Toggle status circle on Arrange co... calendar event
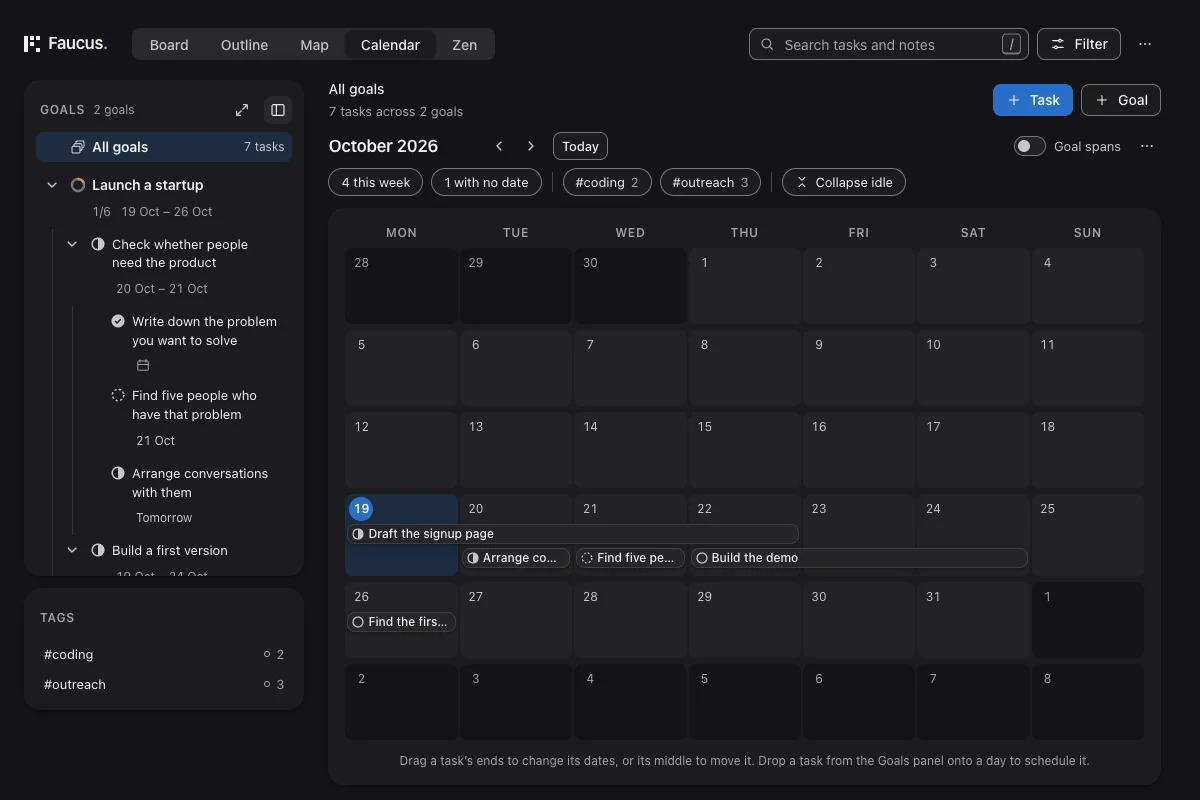The height and width of the screenshot is (800, 1200). pos(473,558)
